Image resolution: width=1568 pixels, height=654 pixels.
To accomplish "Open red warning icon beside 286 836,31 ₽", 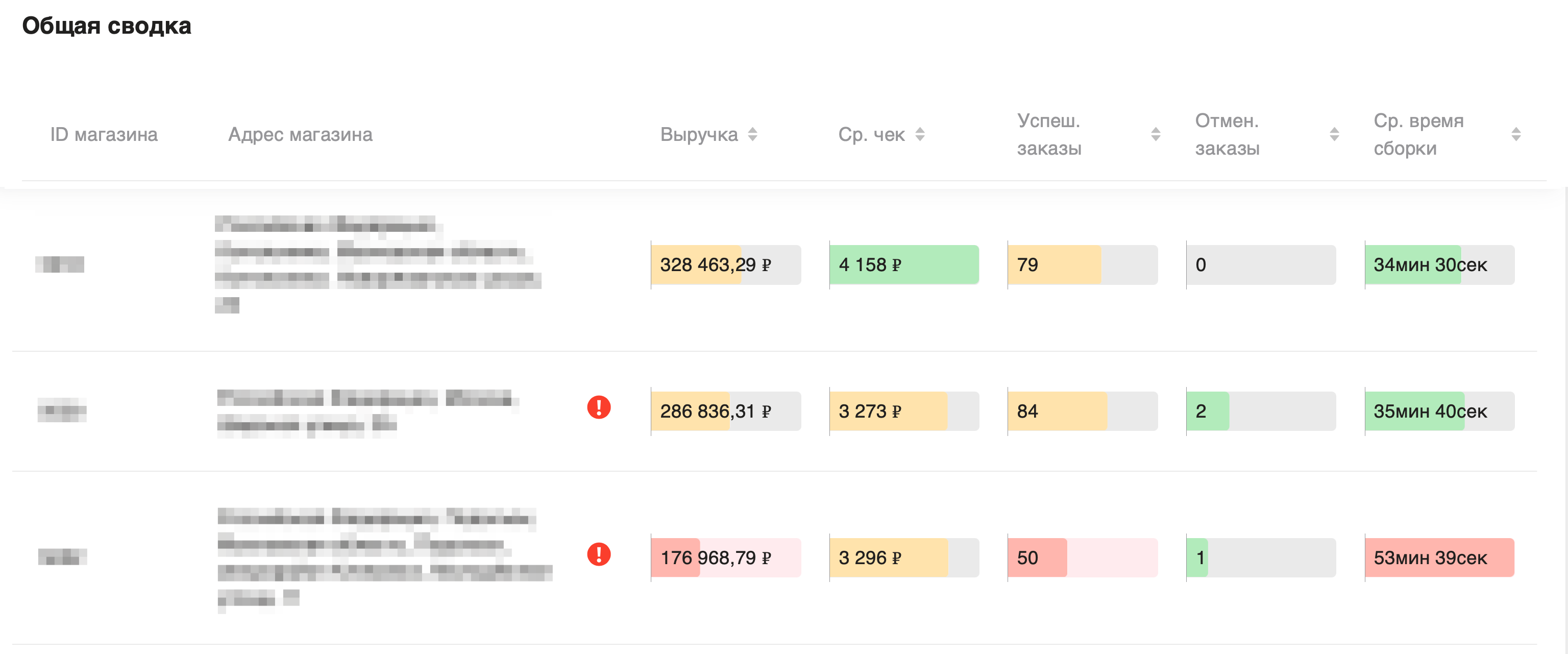I will (599, 407).
